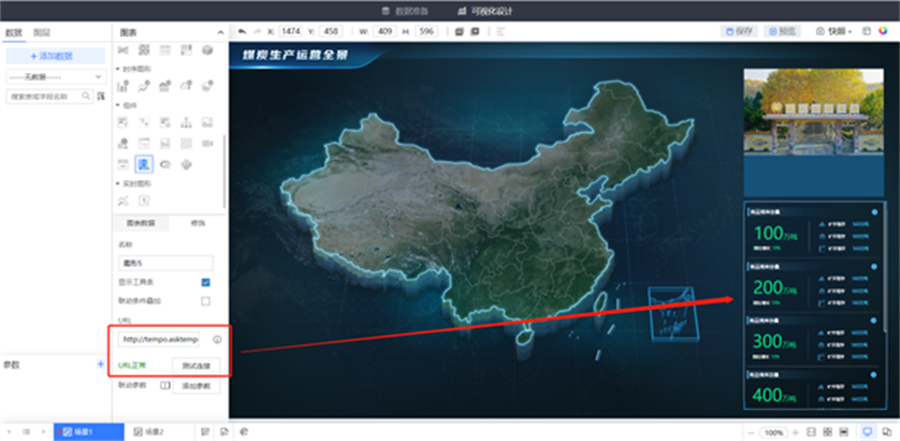Viewport: 900px width, 441px height.
Task: Enable the 联动条件叠加 checkbox
Action: point(206,300)
